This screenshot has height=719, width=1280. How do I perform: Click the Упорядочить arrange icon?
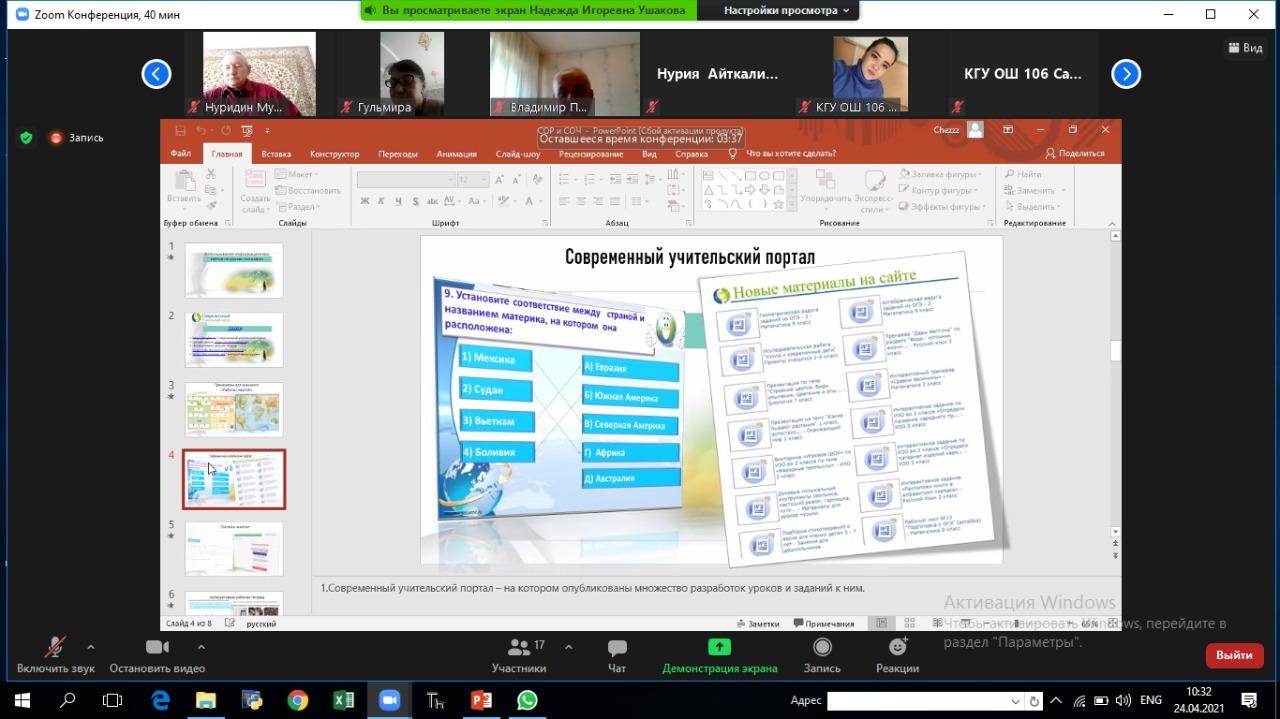coord(825,180)
